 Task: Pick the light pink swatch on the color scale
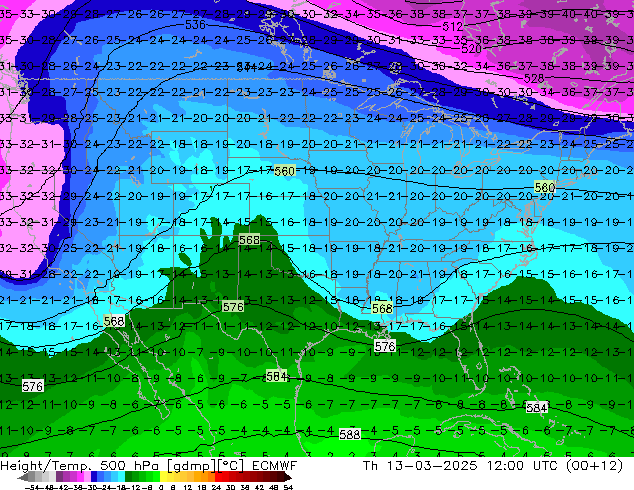click(87, 477)
